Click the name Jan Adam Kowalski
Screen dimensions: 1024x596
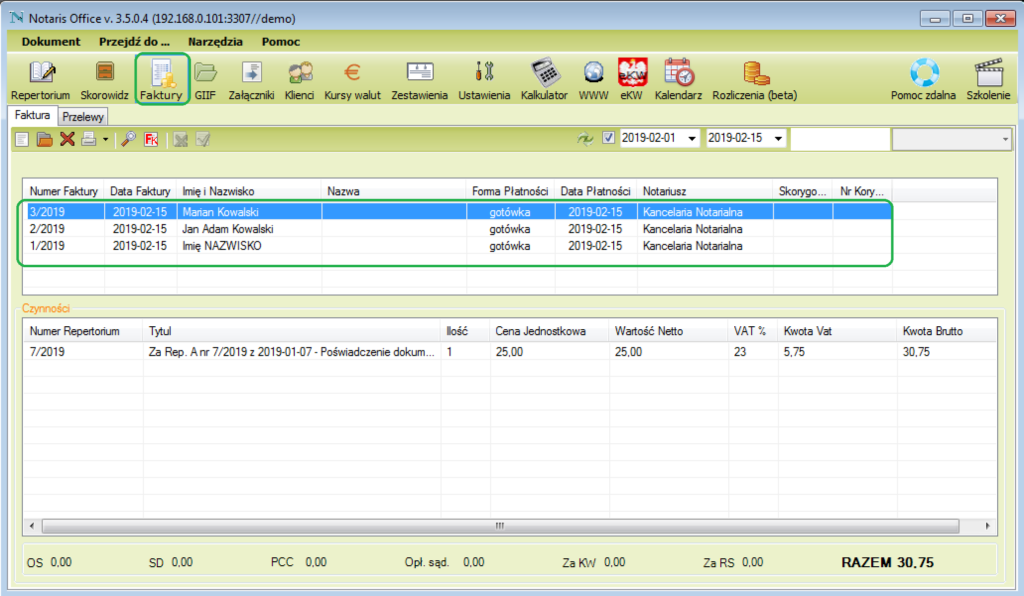[x=227, y=229]
